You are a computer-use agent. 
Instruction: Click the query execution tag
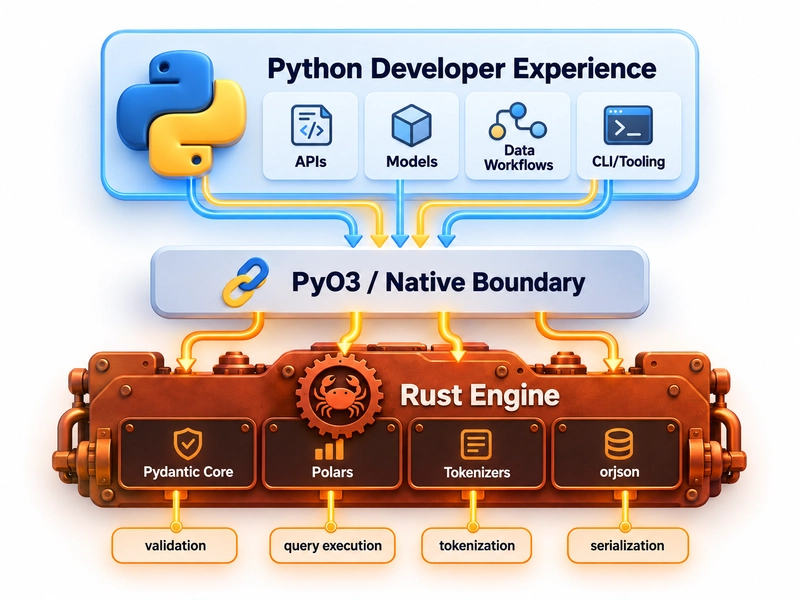(x=333, y=545)
